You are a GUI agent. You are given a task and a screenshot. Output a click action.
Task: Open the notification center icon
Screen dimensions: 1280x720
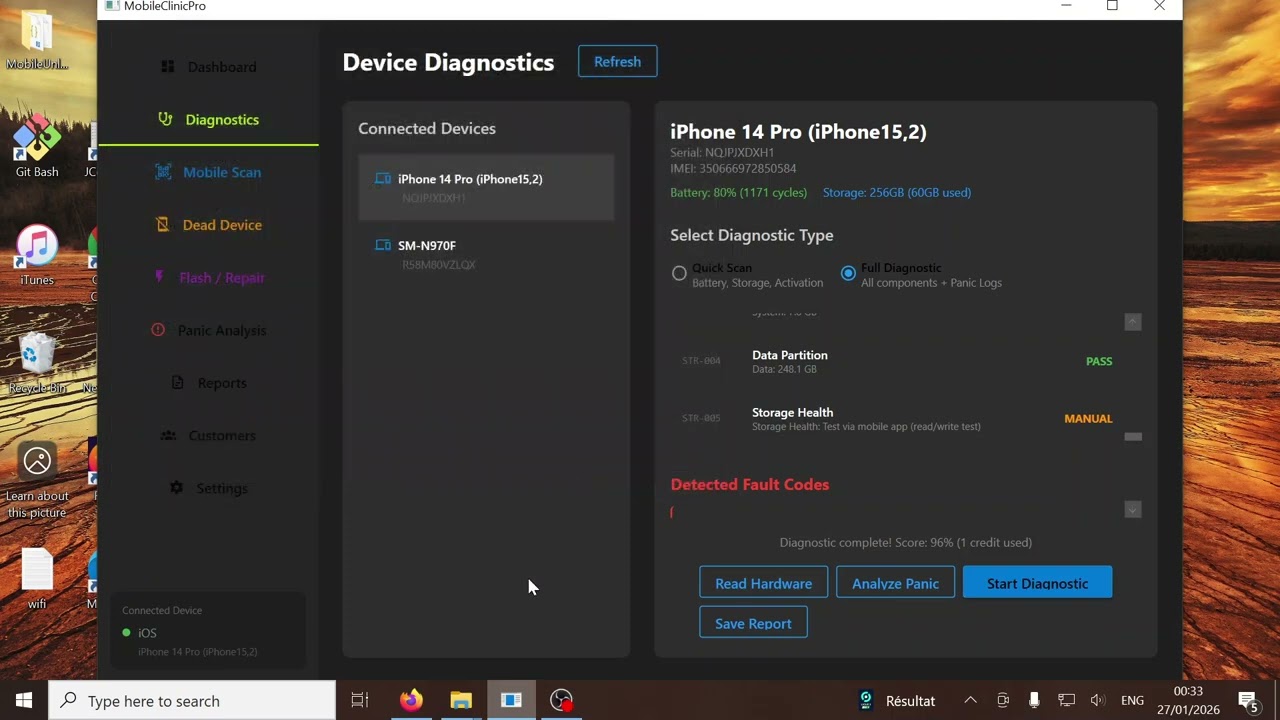[1248, 700]
